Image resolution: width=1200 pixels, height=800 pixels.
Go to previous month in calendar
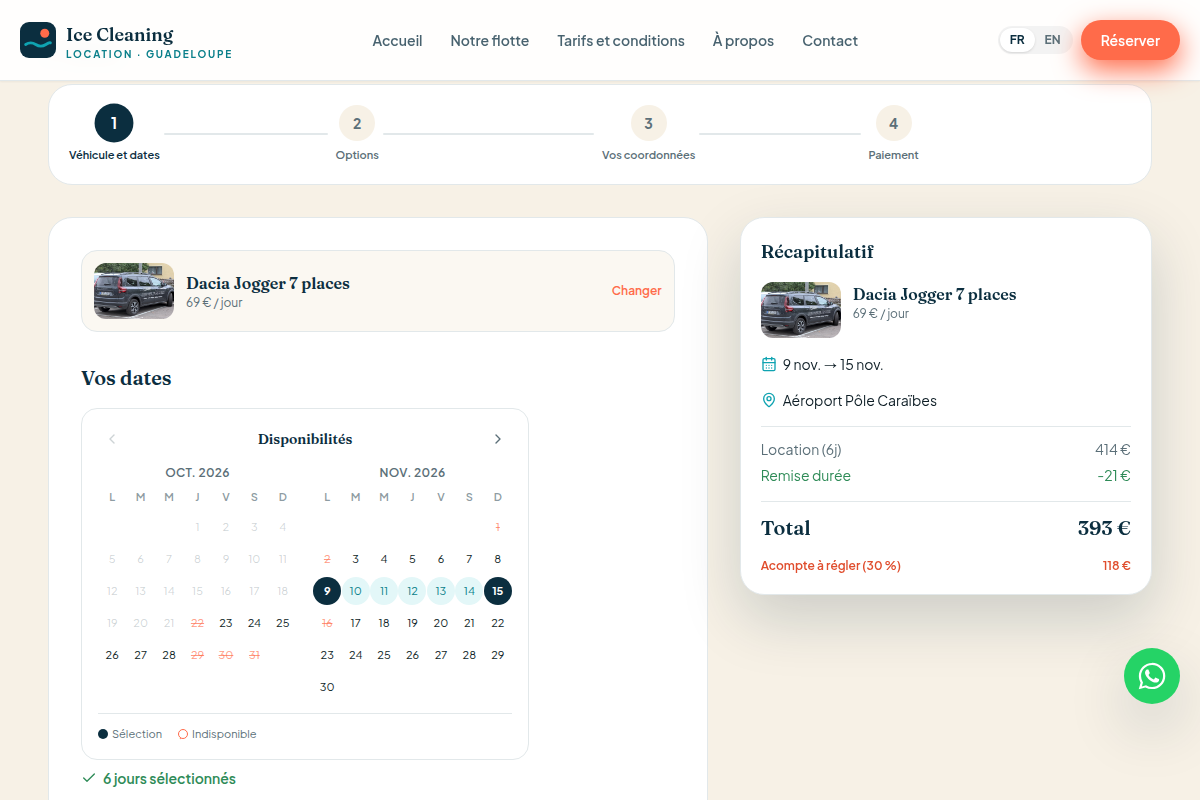[x=112, y=439]
